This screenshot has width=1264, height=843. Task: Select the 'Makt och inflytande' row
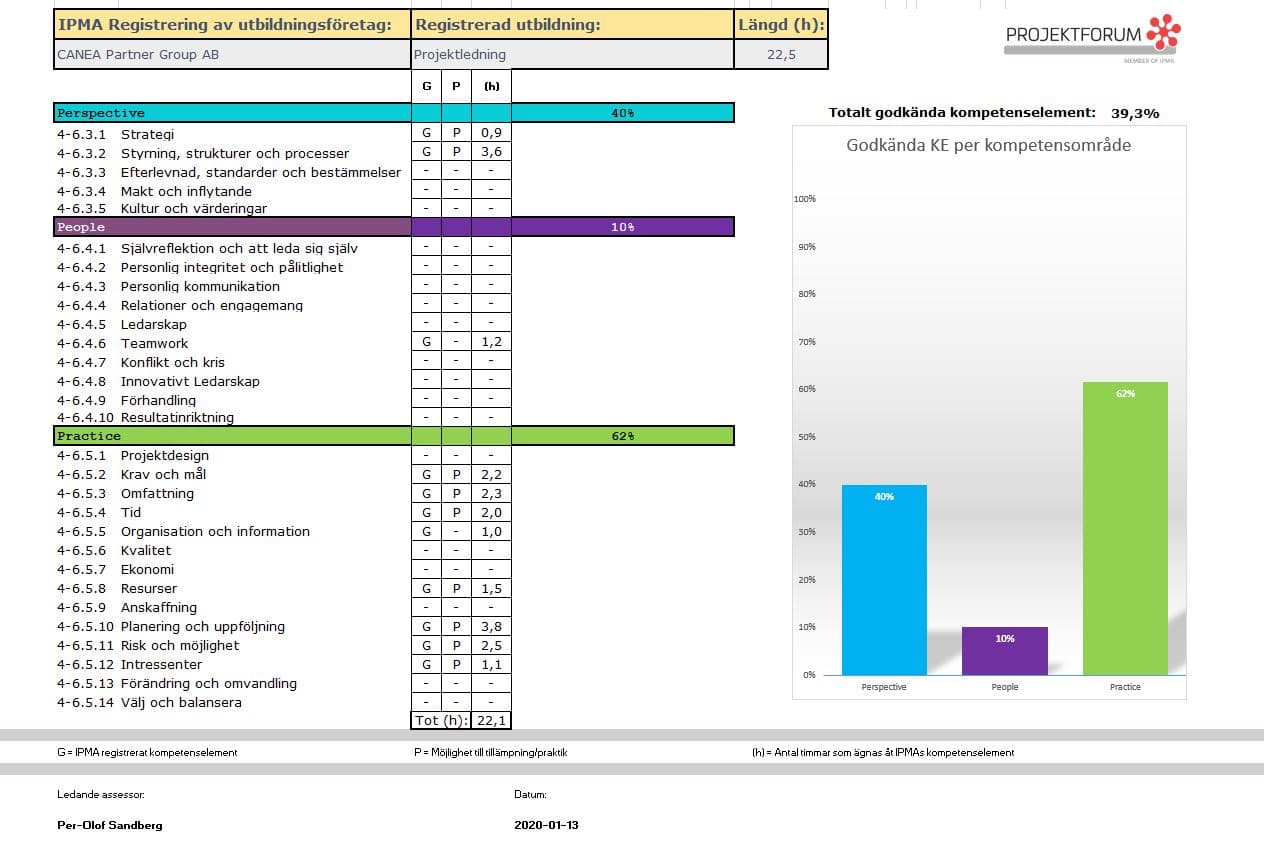(x=186, y=191)
